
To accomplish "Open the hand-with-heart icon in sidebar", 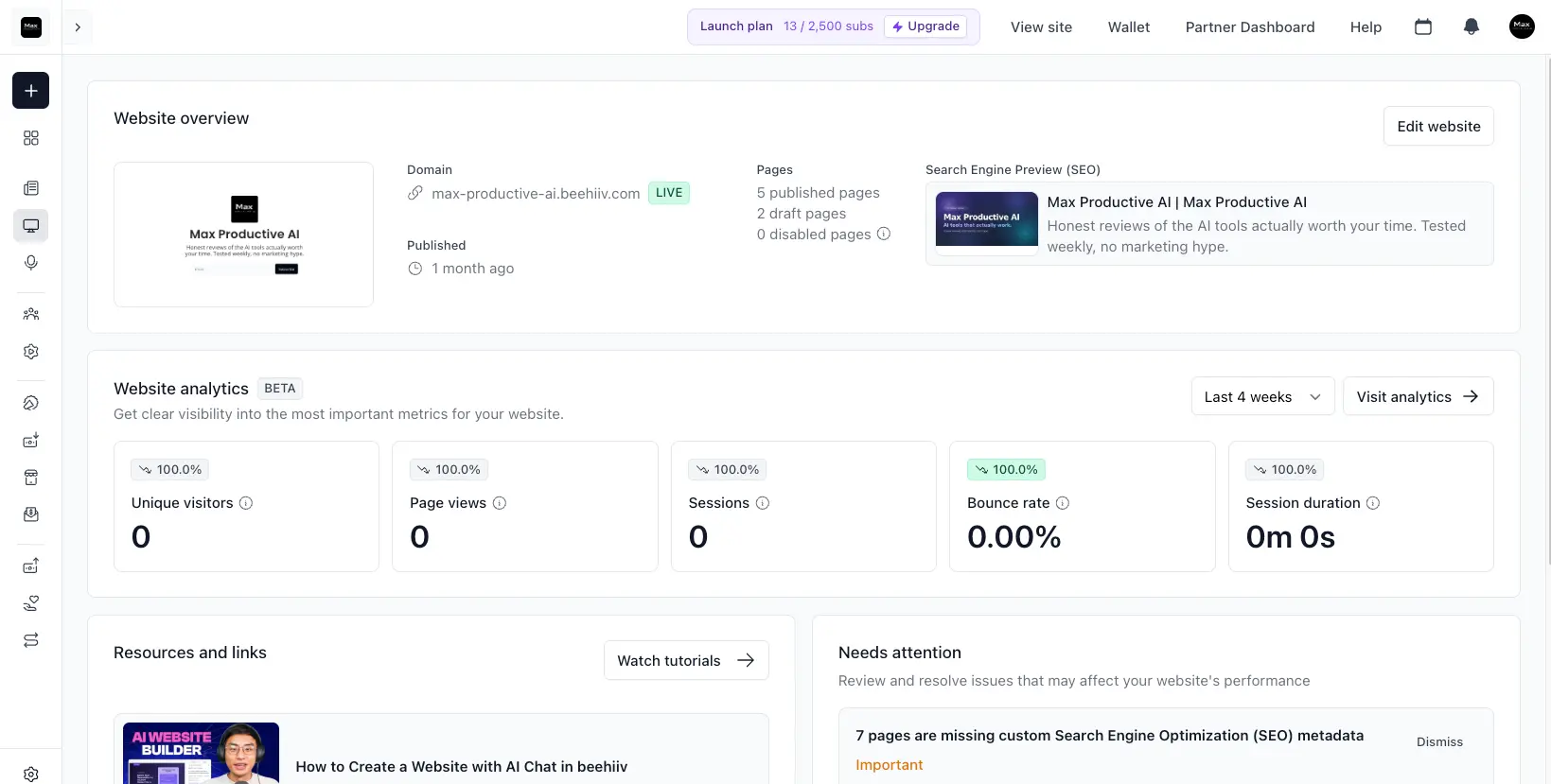I will [30, 602].
